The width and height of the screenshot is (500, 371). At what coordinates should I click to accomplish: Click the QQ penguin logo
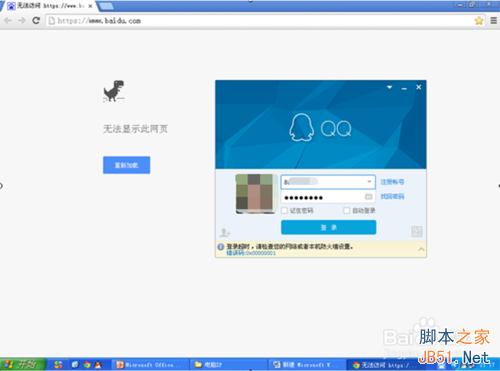click(x=301, y=128)
